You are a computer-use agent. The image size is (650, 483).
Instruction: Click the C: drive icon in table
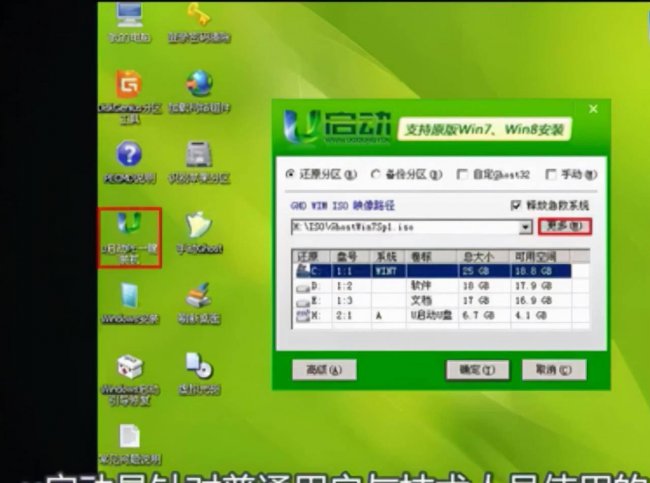pyautogui.click(x=303, y=270)
